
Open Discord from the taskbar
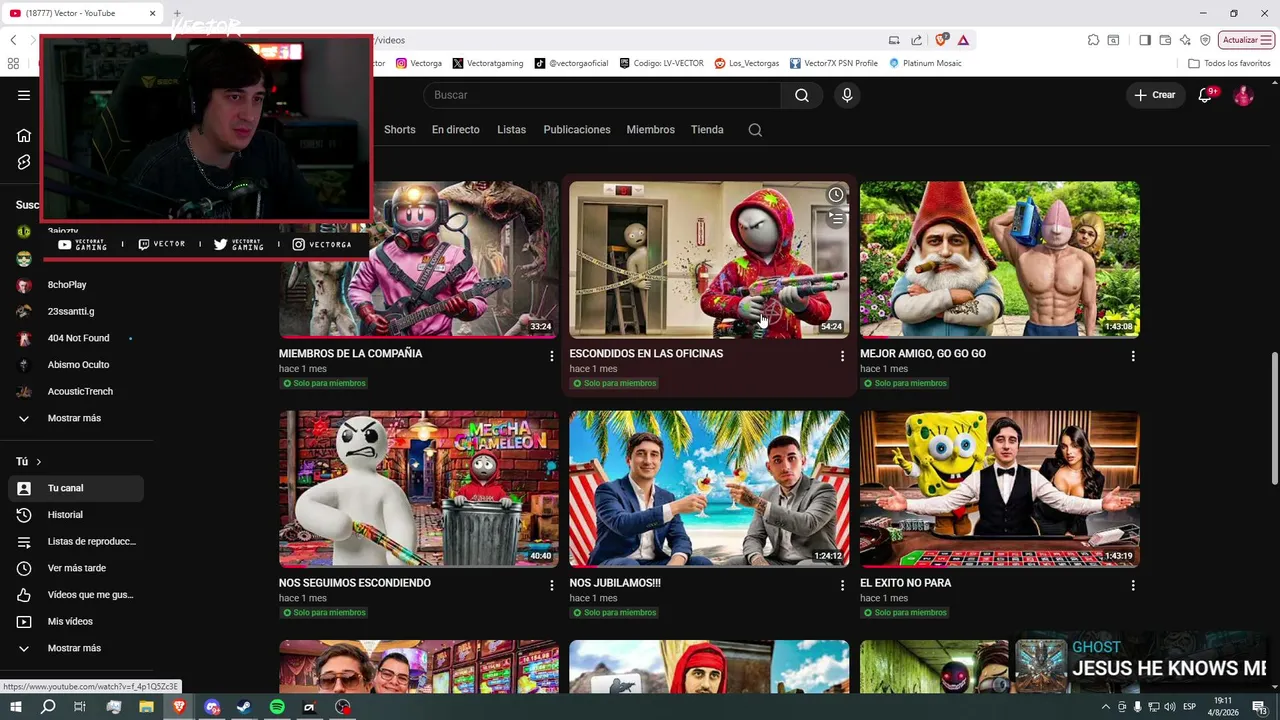coord(212,707)
